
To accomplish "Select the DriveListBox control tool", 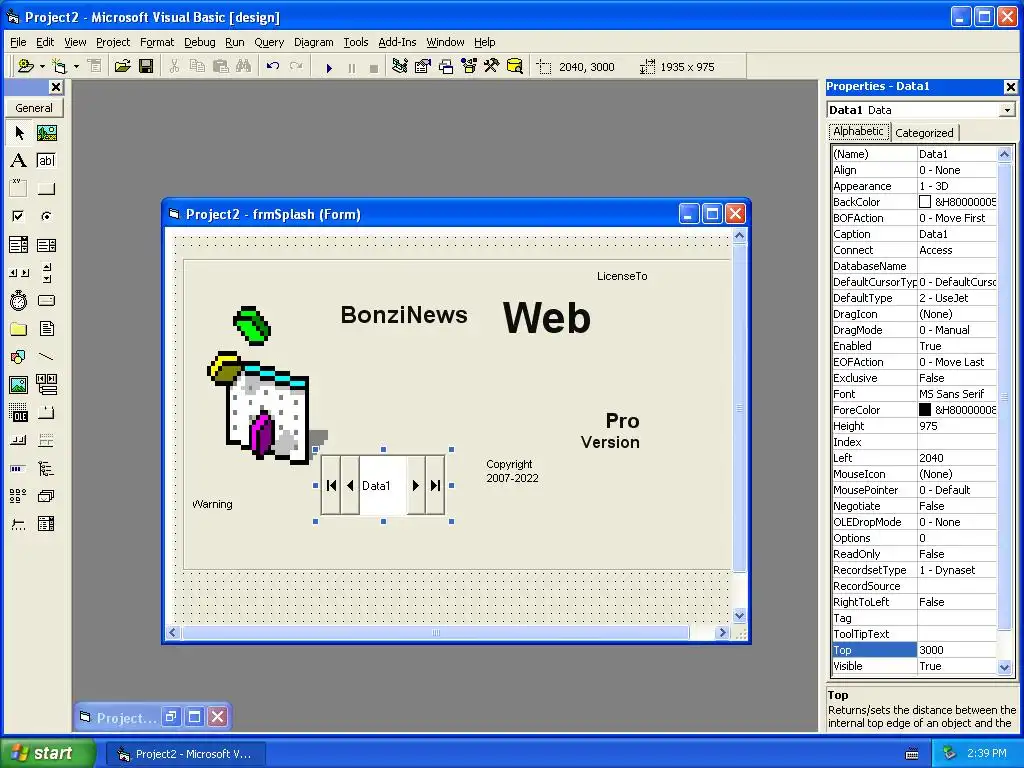I will click(x=46, y=300).
